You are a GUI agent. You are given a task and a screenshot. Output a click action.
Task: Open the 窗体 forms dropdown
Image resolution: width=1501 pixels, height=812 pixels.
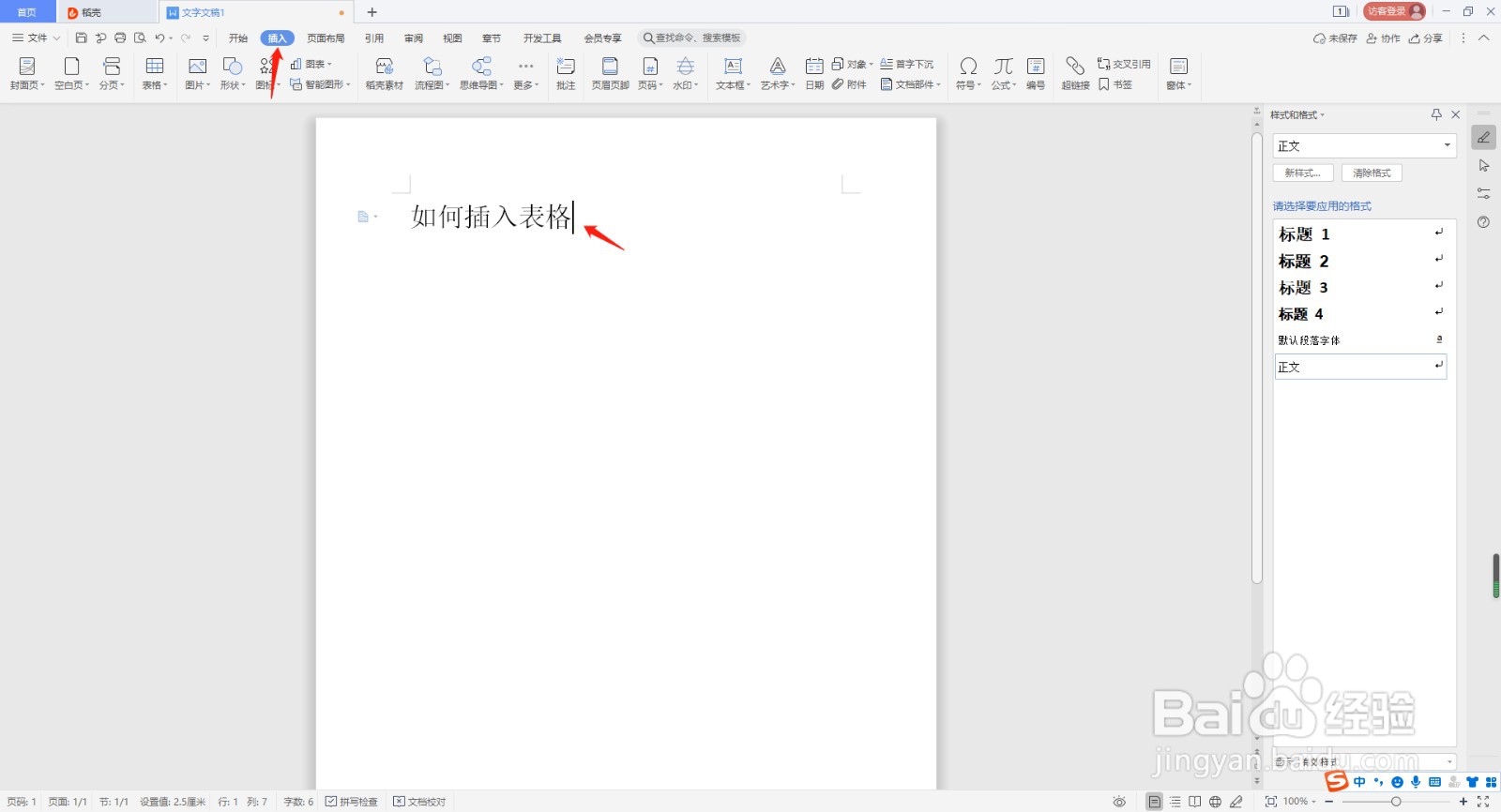tap(1179, 73)
